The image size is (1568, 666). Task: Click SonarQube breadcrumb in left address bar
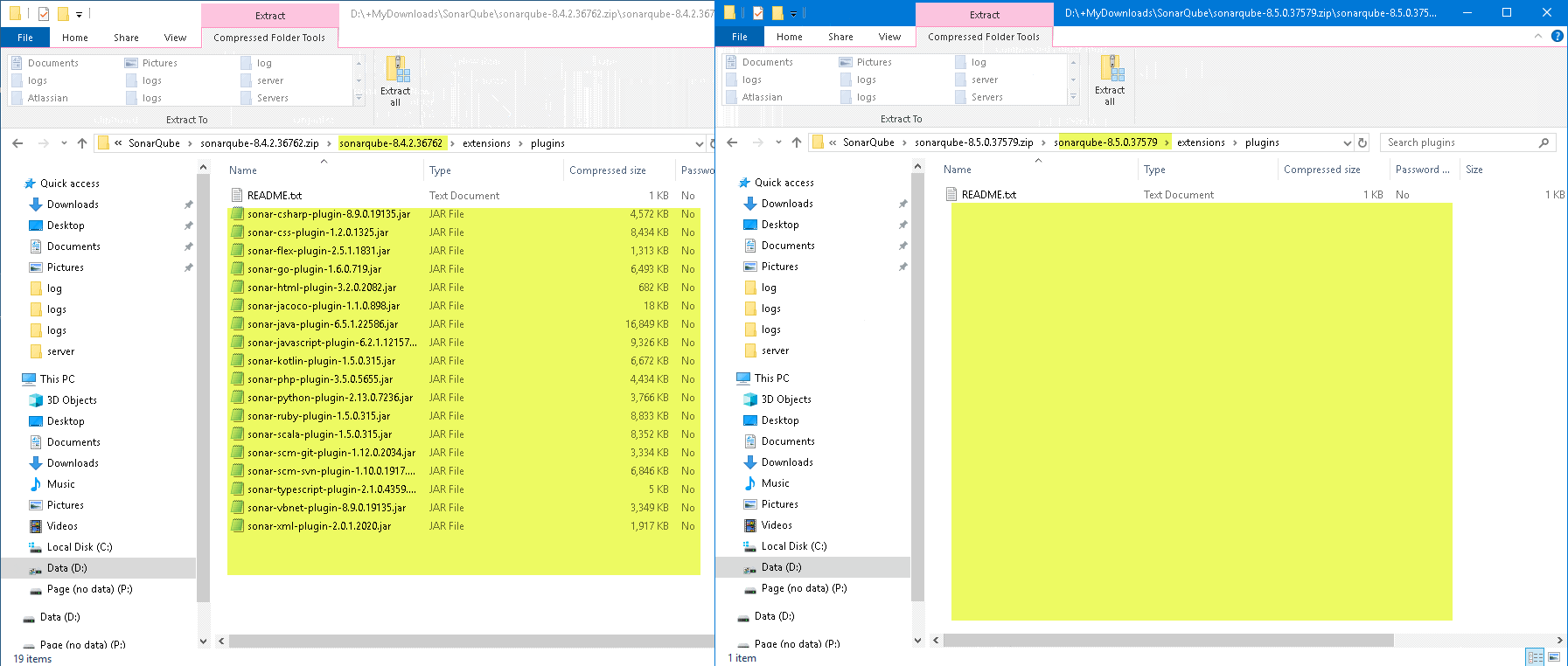tap(154, 143)
